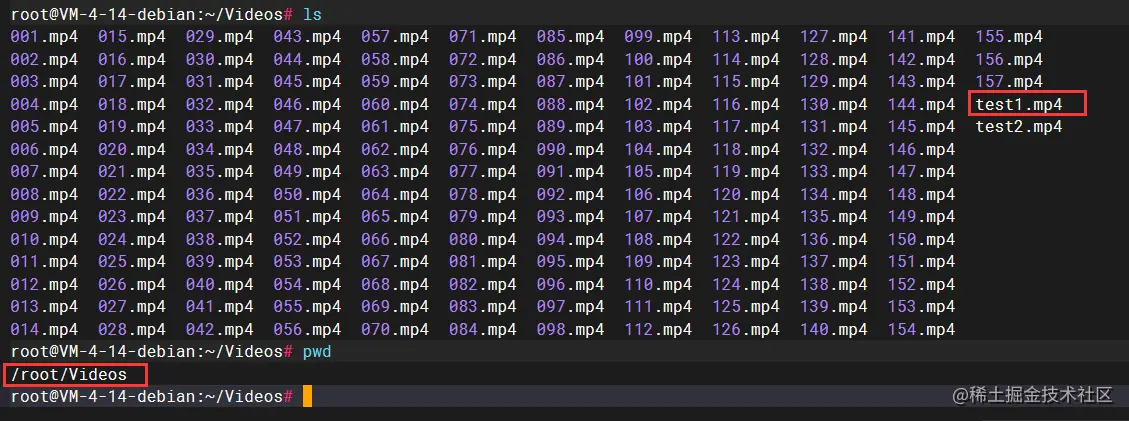Click the file name 014.mp4
This screenshot has width=1129, height=421.
click(x=45, y=330)
